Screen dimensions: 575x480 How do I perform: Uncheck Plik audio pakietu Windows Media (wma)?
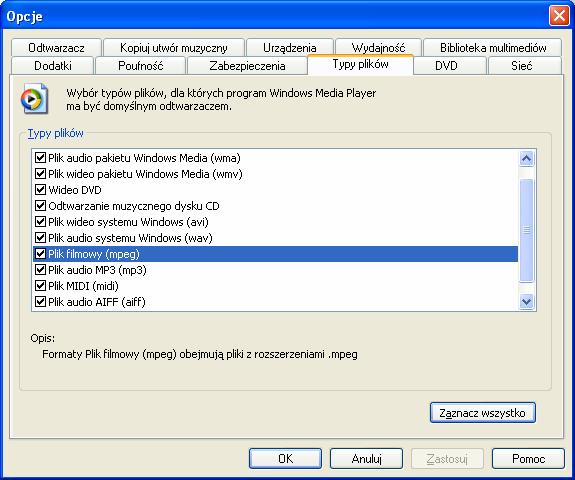coord(40,158)
